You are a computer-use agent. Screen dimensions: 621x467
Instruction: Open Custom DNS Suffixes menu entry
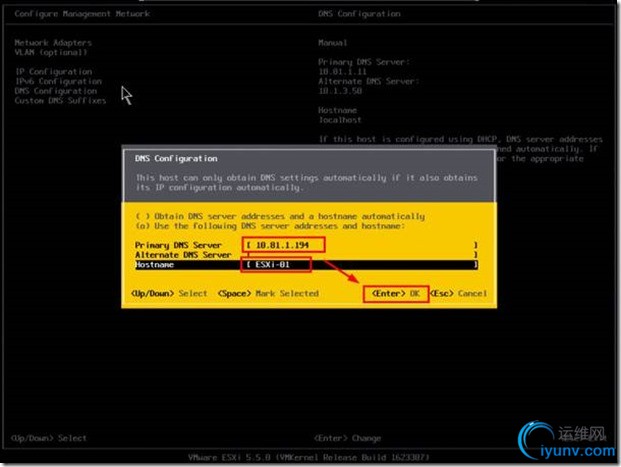coord(61,101)
